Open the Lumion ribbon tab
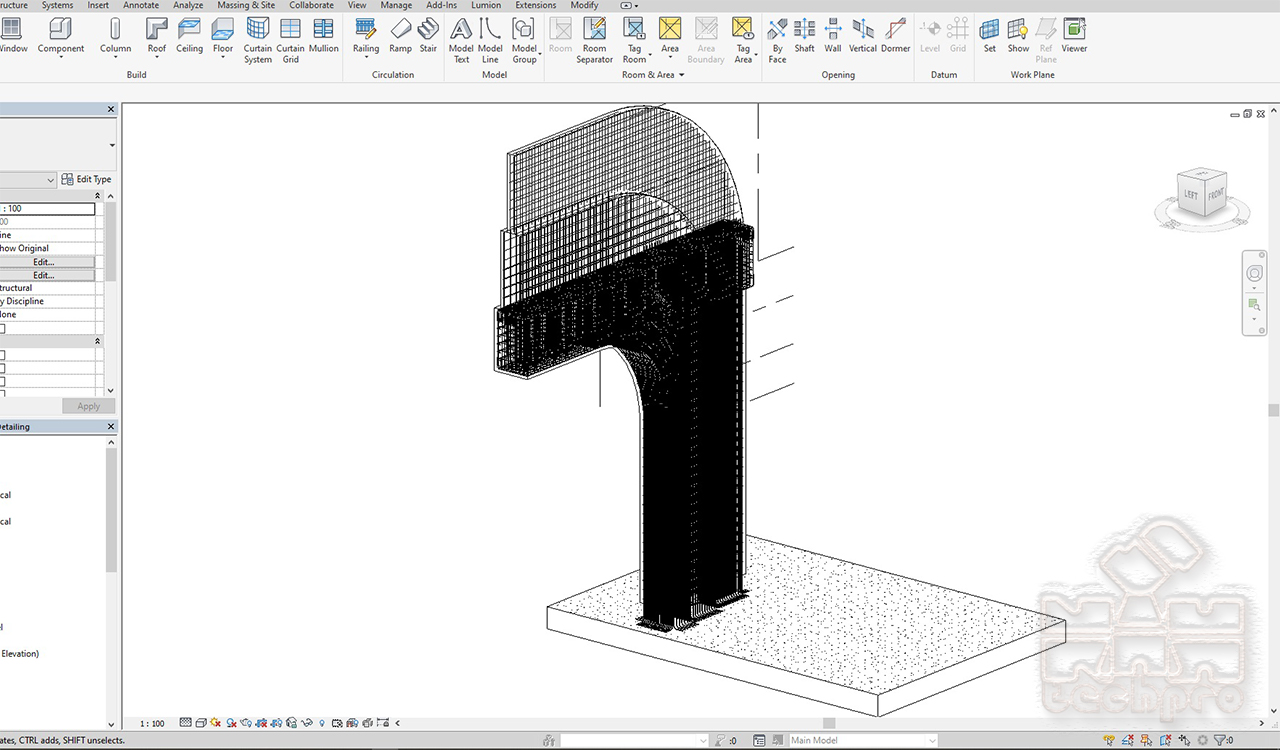Image resolution: width=1280 pixels, height=750 pixels. (x=486, y=5)
